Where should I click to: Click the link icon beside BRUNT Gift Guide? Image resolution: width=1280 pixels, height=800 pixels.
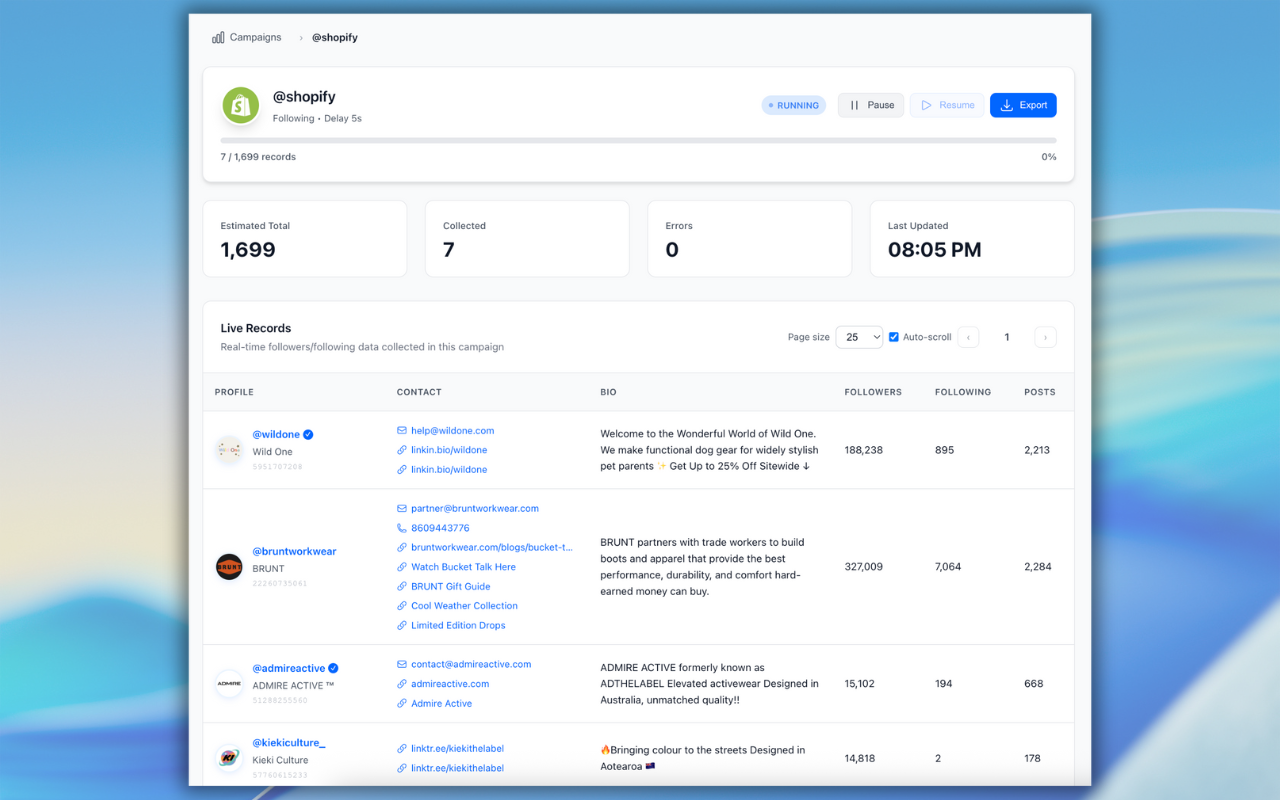tap(402, 587)
